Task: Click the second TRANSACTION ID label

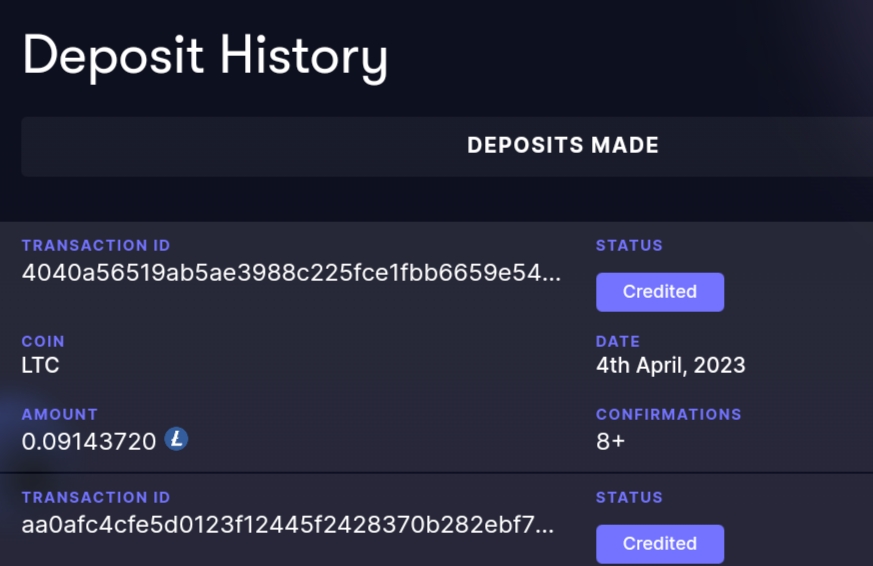Action: click(96, 498)
